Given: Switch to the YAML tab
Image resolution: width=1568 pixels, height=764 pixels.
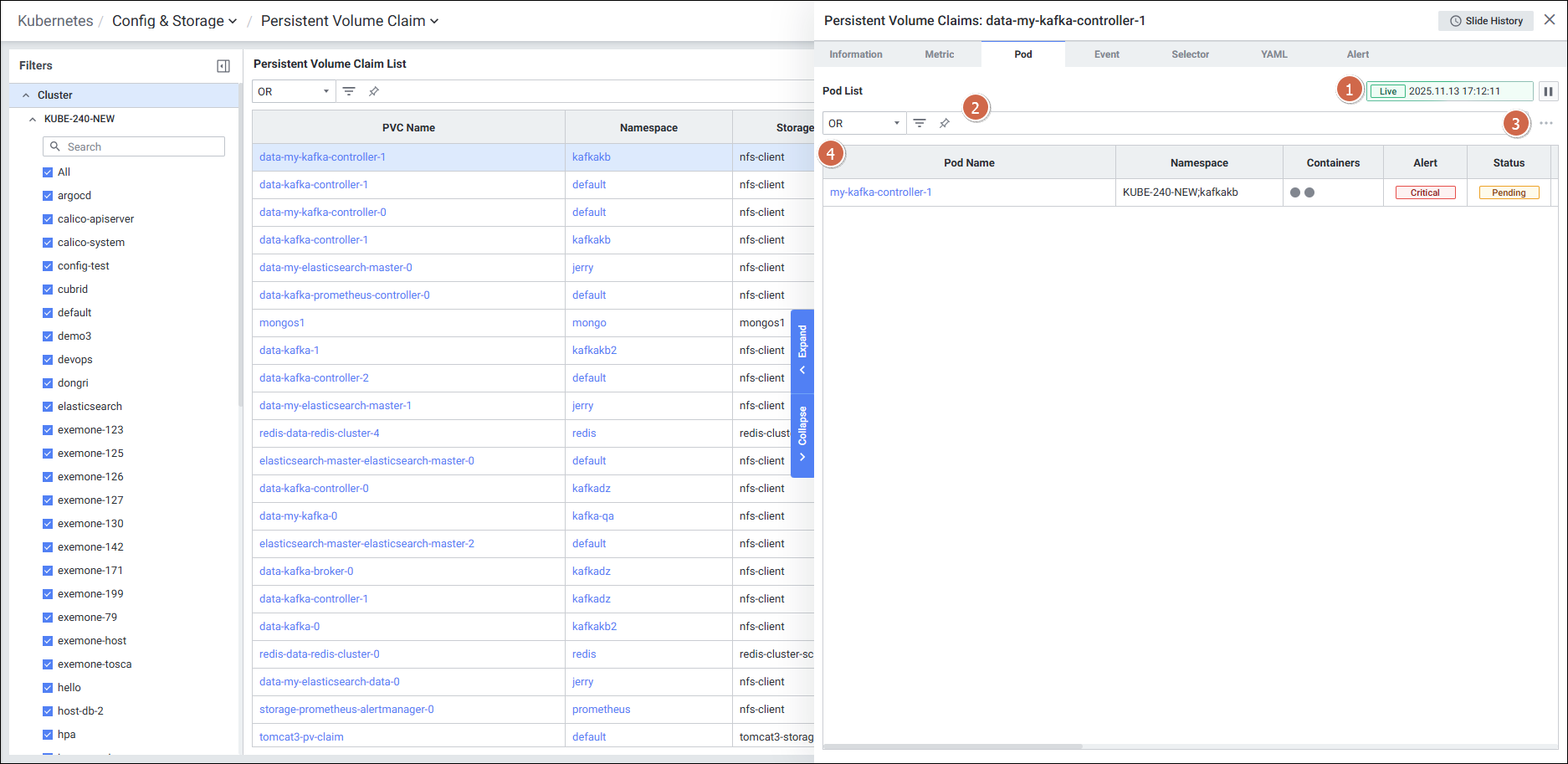Looking at the screenshot, I should click(1273, 54).
